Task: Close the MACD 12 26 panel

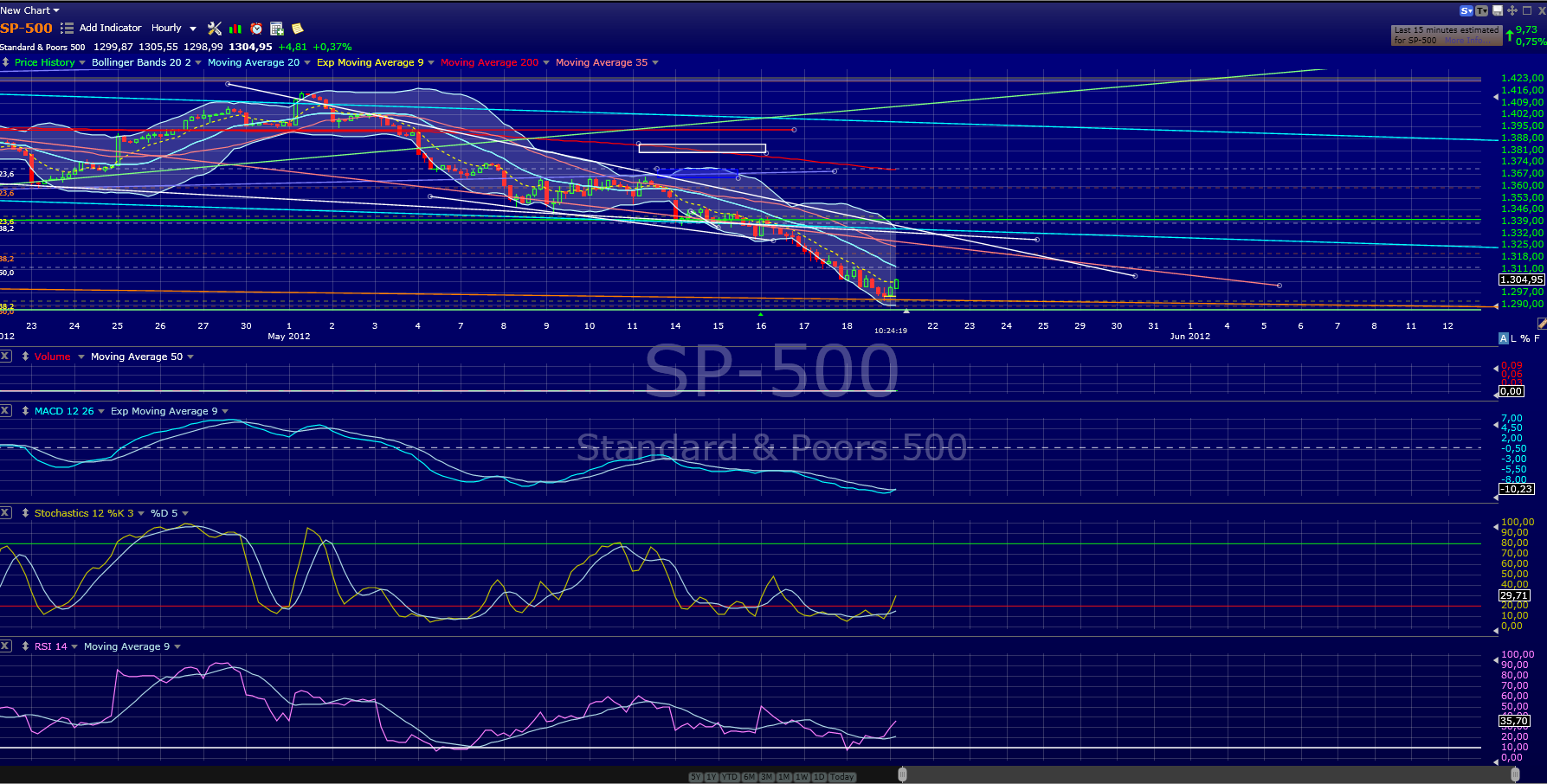Action: (5, 410)
